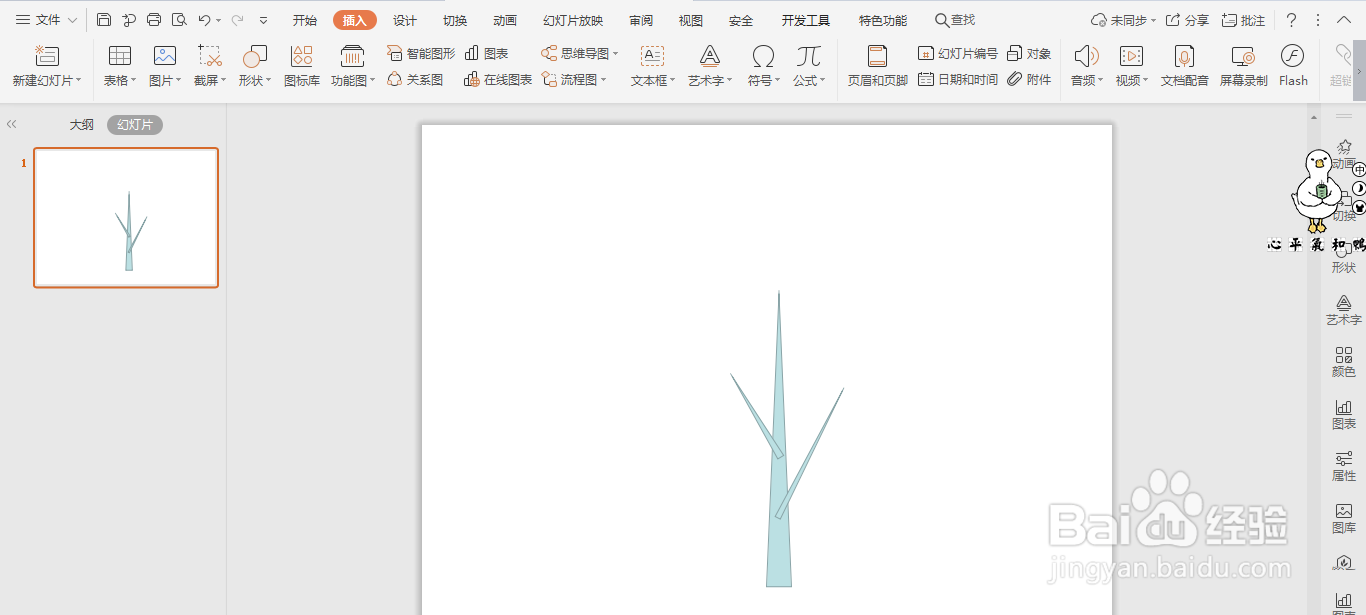Insert a symbol via 符号 icon
The height and width of the screenshot is (615, 1366).
[x=763, y=56]
